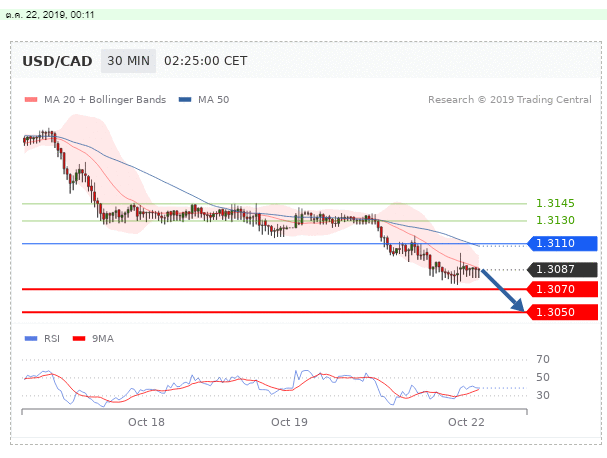Image resolution: width=607 pixels, height=458 pixels.
Task: Click the RSI 70 axis value
Action: click(543, 359)
